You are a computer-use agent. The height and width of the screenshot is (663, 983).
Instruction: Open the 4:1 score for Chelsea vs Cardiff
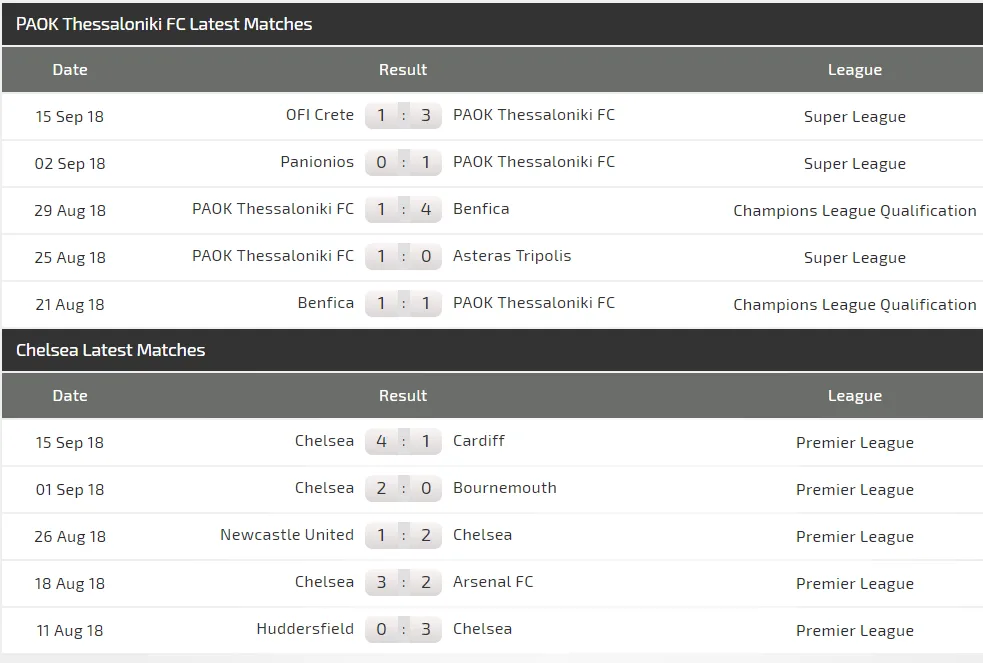click(x=403, y=442)
